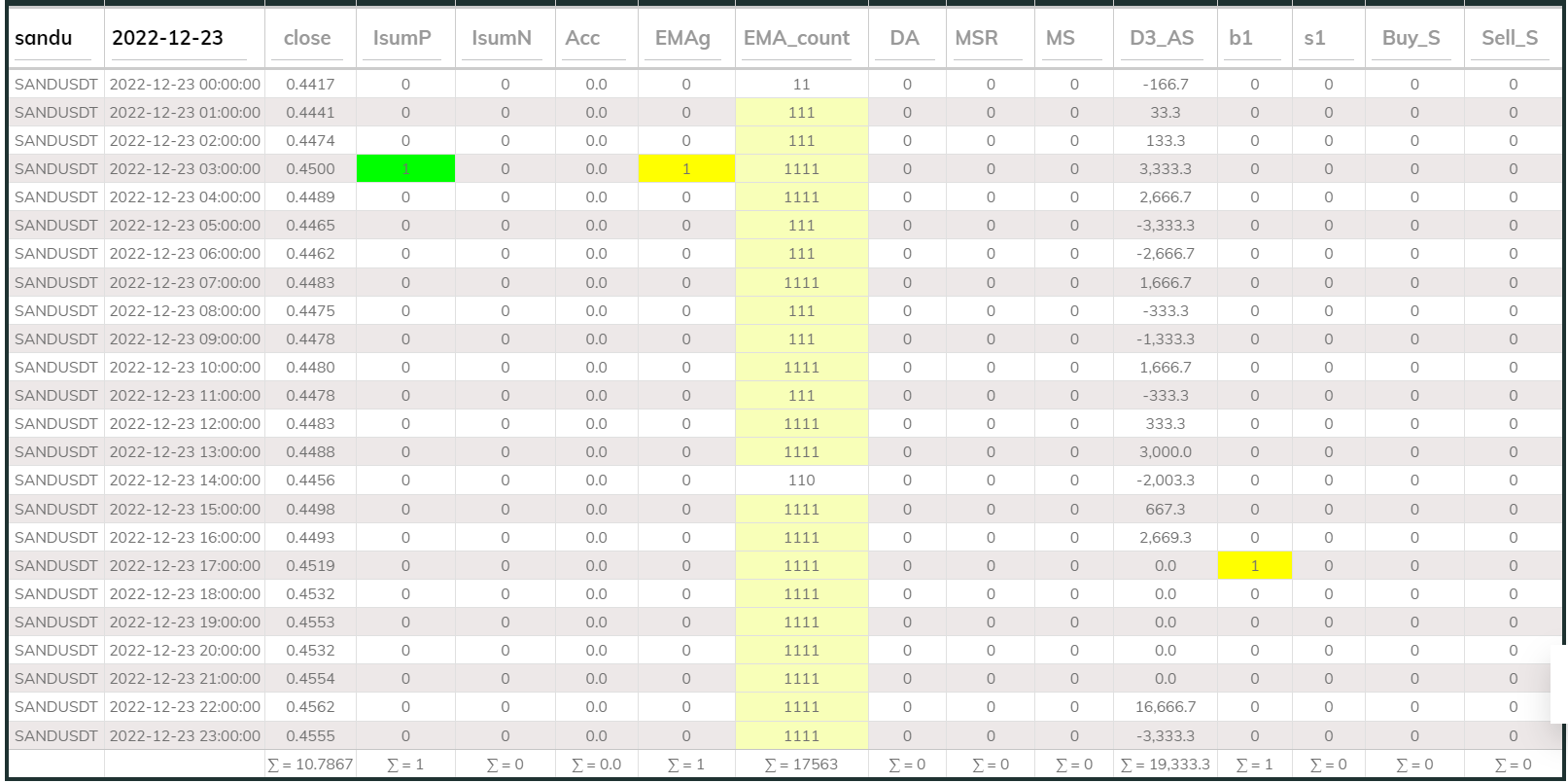Image resolution: width=1568 pixels, height=783 pixels.
Task: Sort by the IsumP column header
Action: pos(401,38)
